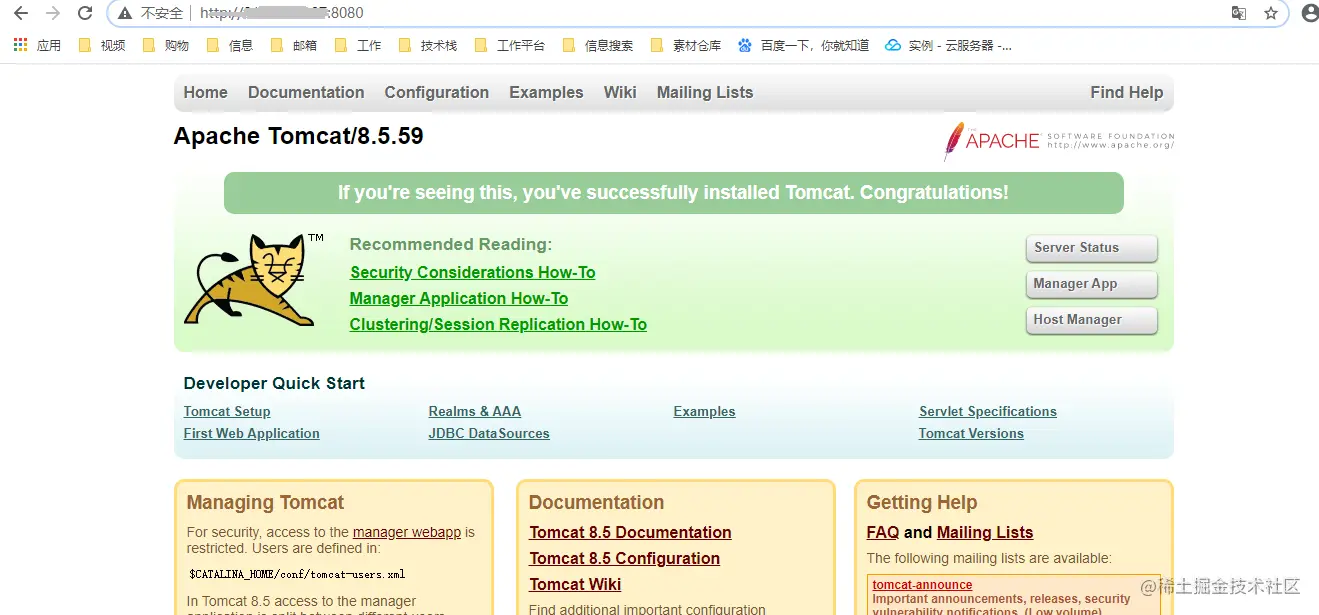This screenshot has height=615, width=1319.
Task: Open the Examples link under Developer Quick Start
Action: click(704, 411)
